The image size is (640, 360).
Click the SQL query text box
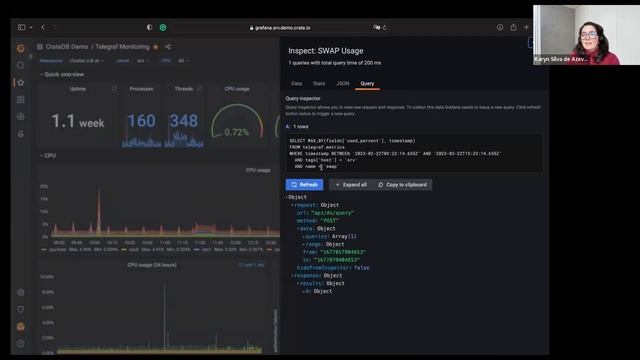point(414,153)
